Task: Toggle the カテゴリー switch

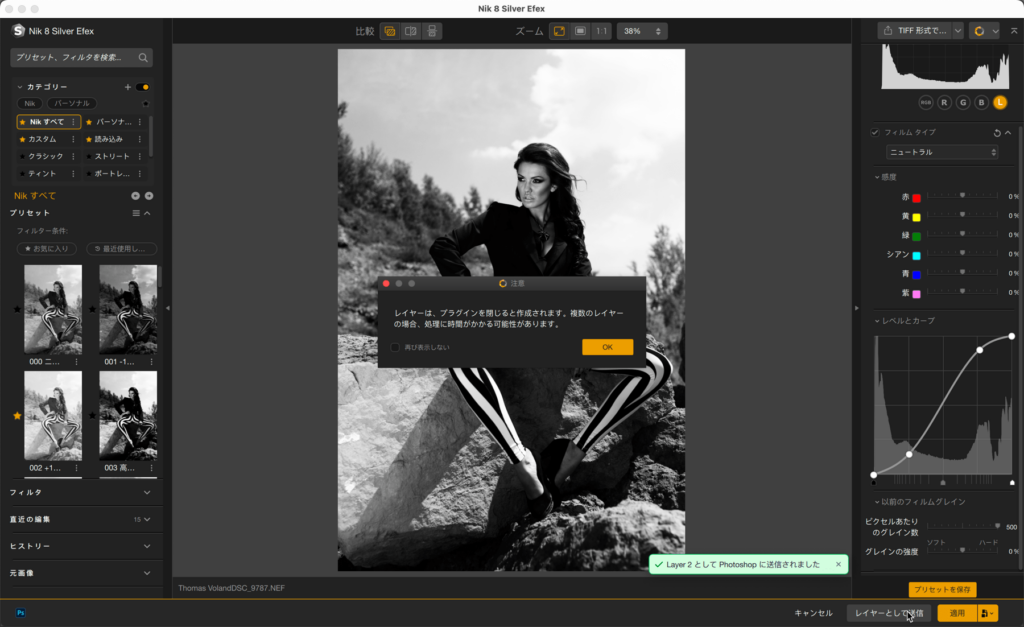Action: click(143, 87)
